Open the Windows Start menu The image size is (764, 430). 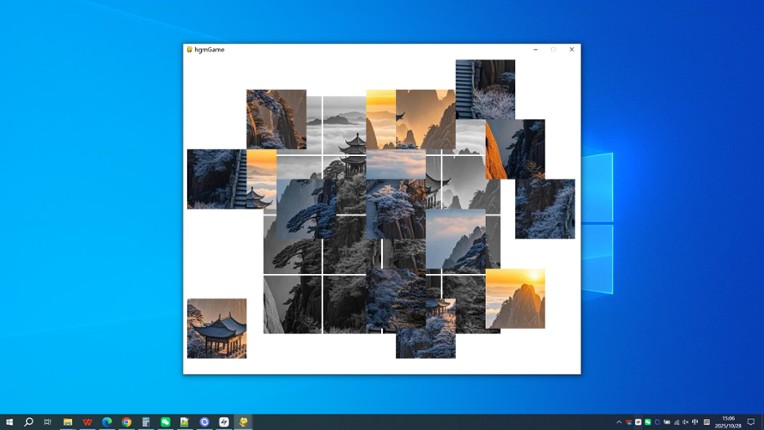tap(10, 422)
